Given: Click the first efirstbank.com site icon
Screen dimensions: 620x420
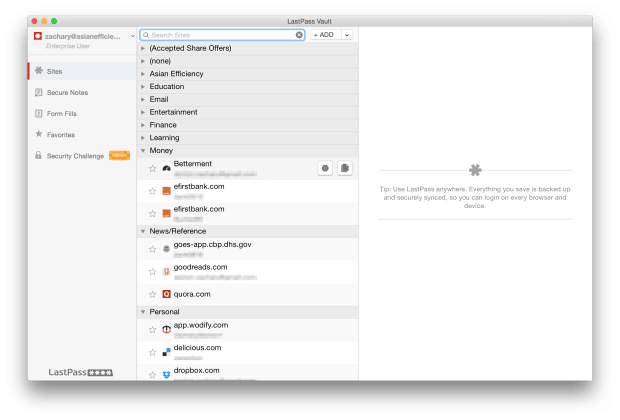Looking at the screenshot, I should [166, 191].
